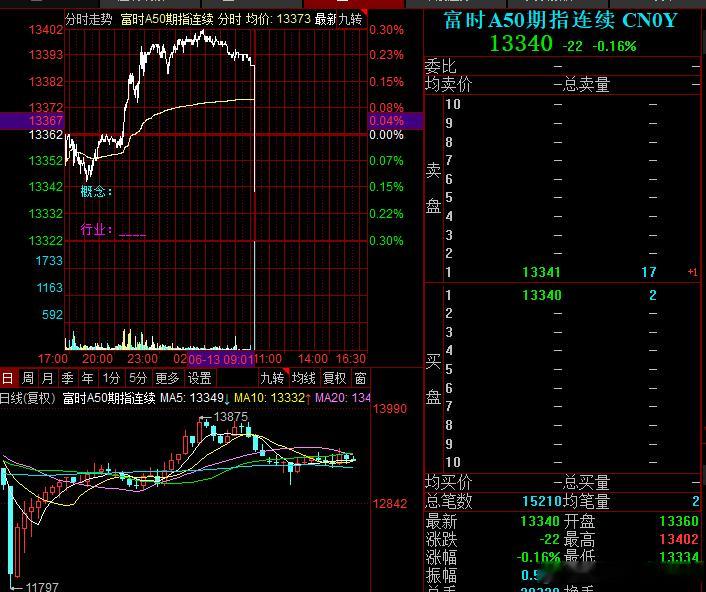Screen dimensions: 706x592
Task: Click buy level 1 price 13340
Action: (x=542, y=295)
